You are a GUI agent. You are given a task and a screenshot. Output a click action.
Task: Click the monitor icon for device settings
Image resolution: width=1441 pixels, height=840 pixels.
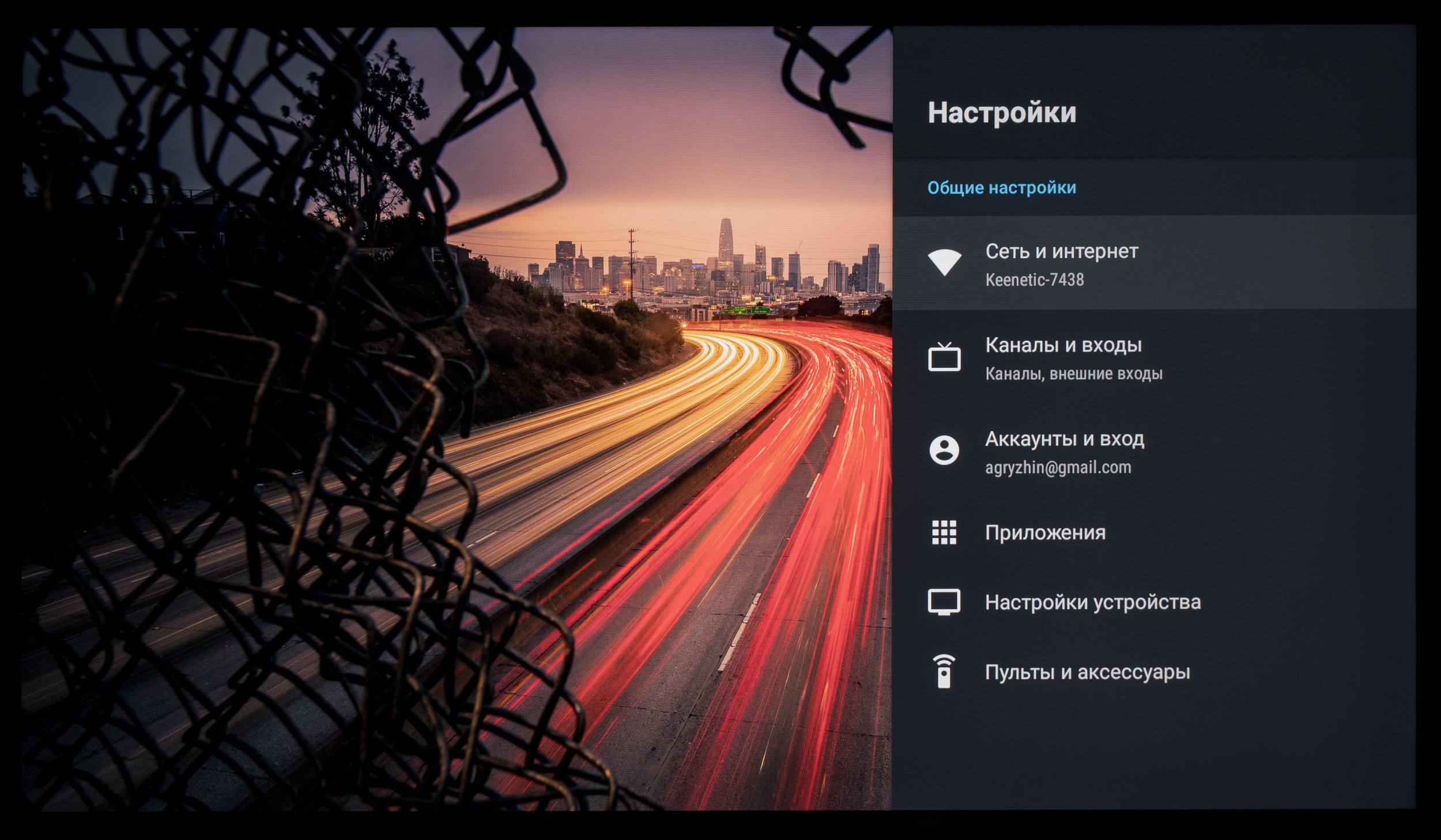pyautogui.click(x=944, y=602)
